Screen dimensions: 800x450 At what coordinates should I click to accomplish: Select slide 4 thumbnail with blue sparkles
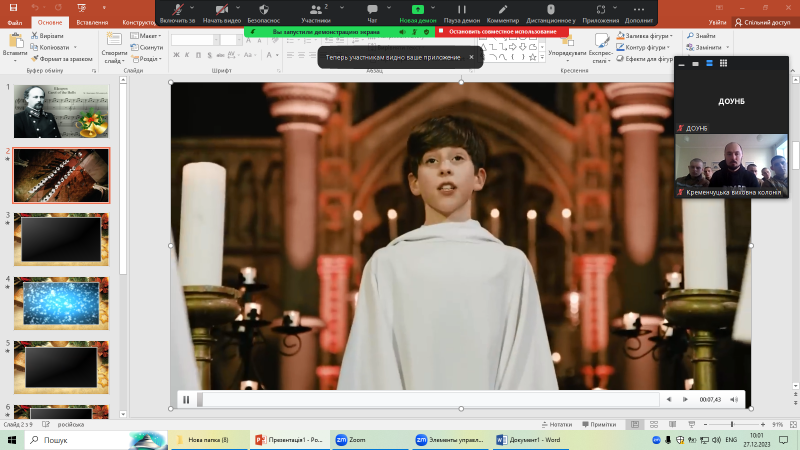(61, 303)
